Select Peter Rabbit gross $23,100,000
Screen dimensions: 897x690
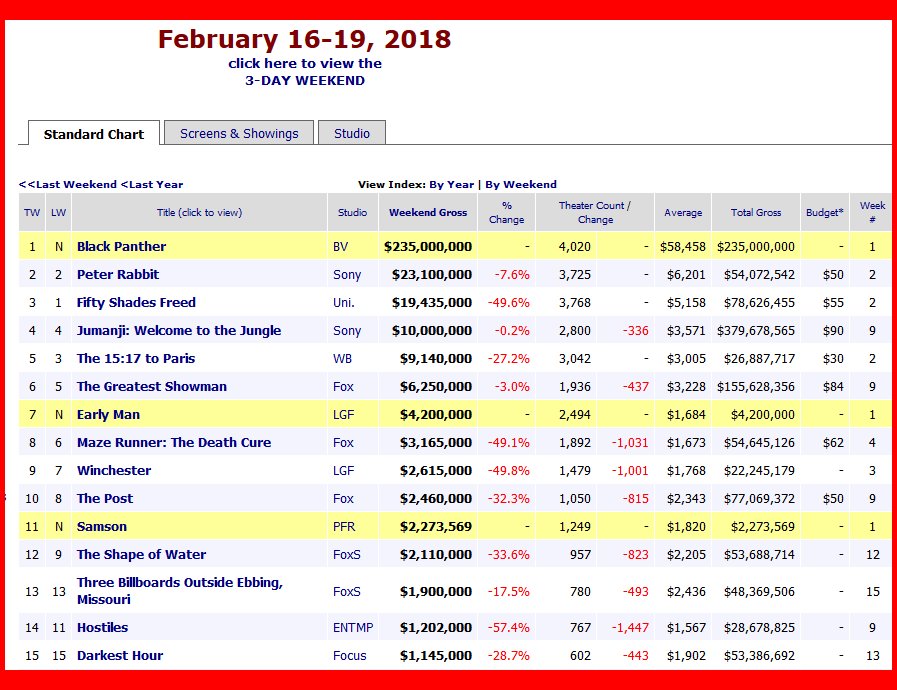click(x=432, y=275)
